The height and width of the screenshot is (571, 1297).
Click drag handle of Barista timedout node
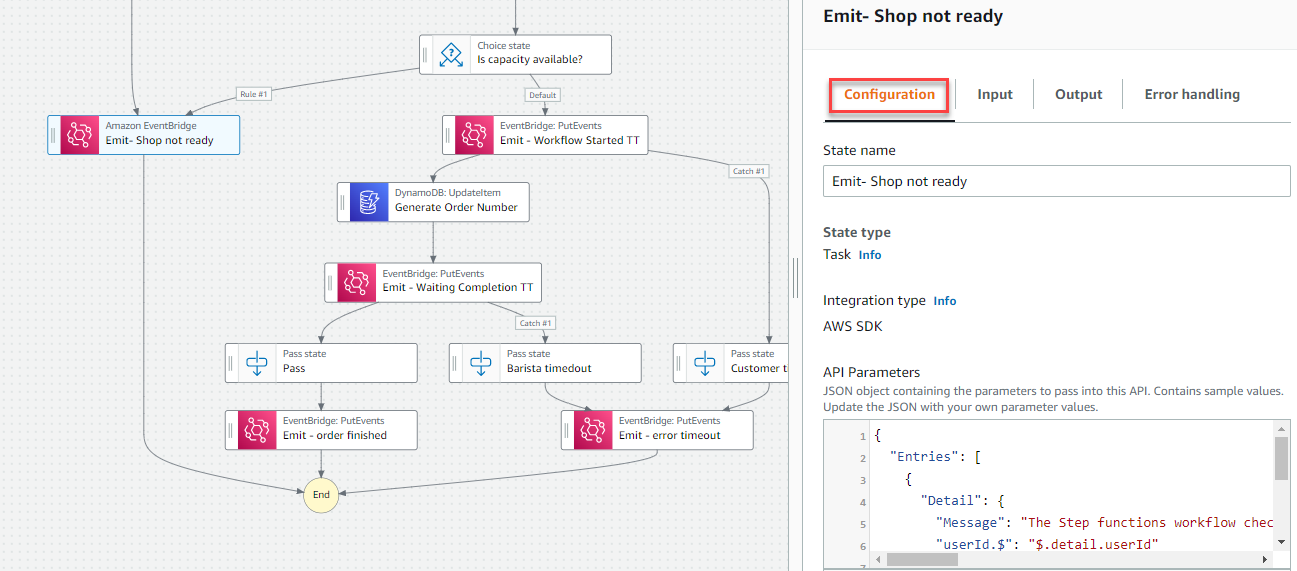click(456, 362)
